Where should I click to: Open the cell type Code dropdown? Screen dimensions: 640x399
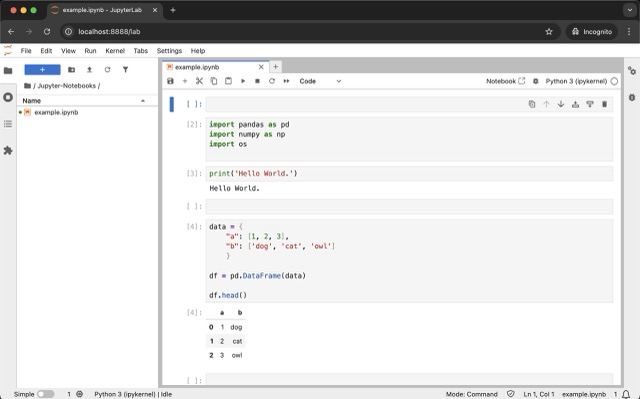point(320,81)
